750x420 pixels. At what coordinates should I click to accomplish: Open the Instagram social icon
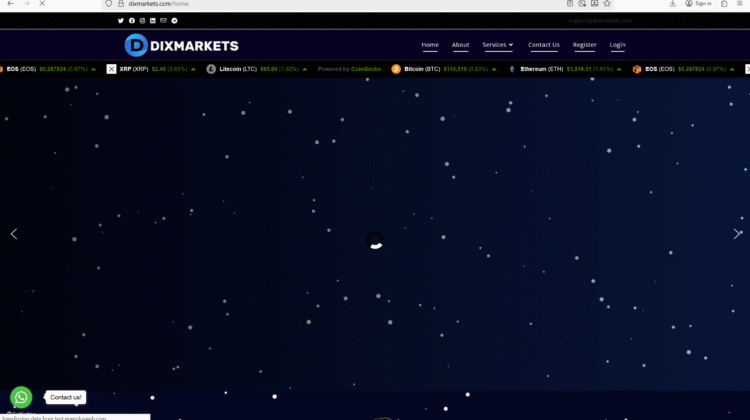coord(142,20)
